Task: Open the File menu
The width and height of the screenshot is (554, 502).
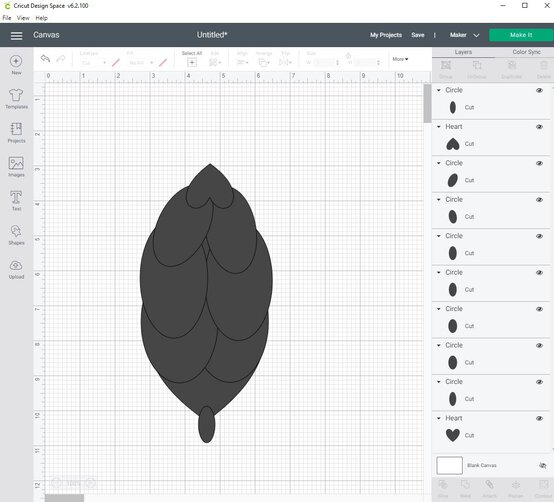Action: [7, 18]
